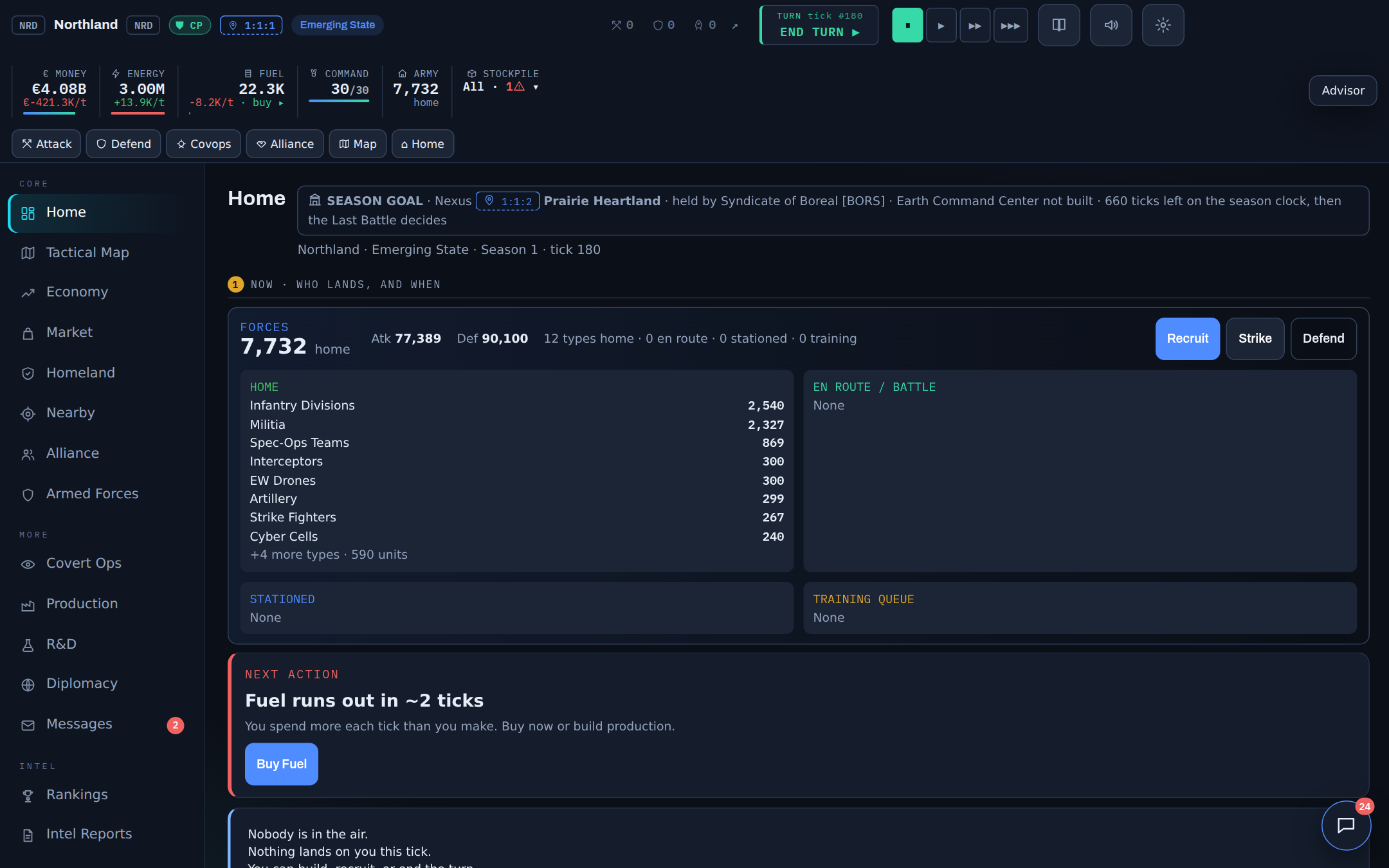The image size is (1389, 868).
Task: Open Map from the top toolbar
Action: (x=358, y=144)
